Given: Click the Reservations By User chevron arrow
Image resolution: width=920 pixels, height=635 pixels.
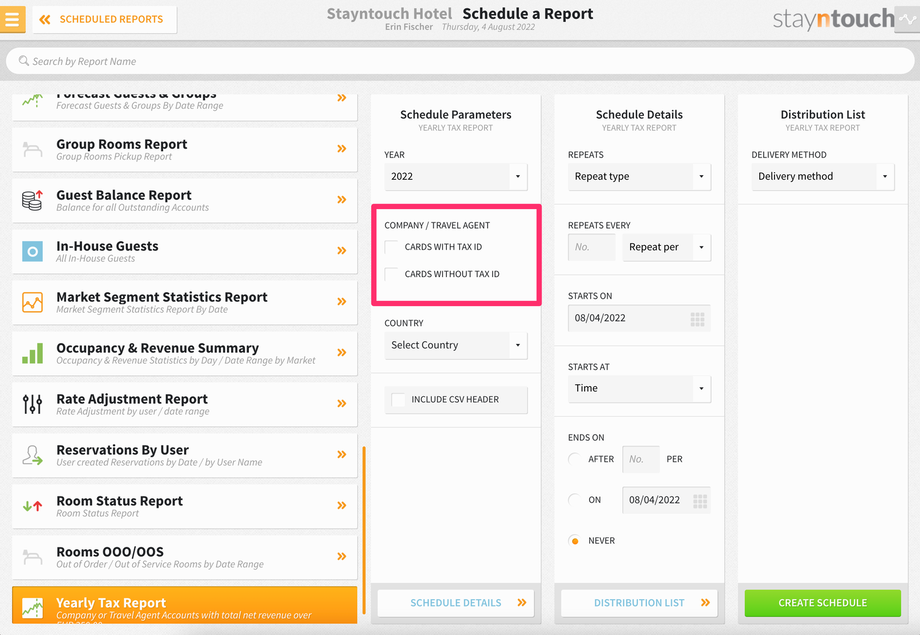Looking at the screenshot, I should point(341,454).
